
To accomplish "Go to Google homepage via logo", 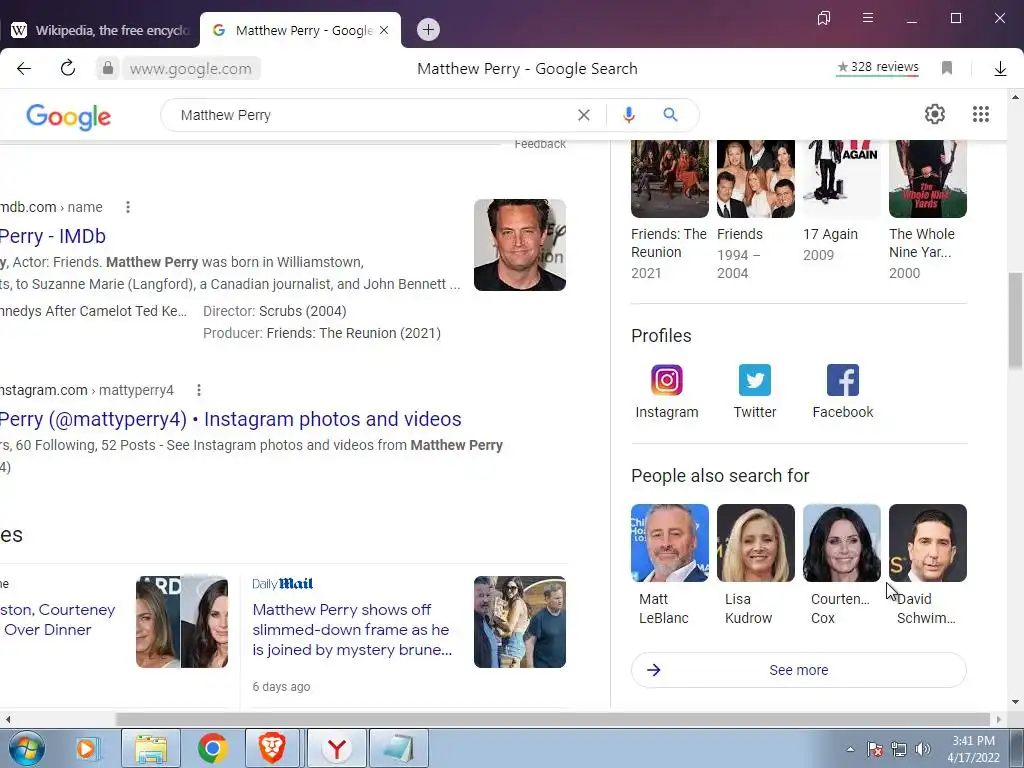I will tap(69, 116).
